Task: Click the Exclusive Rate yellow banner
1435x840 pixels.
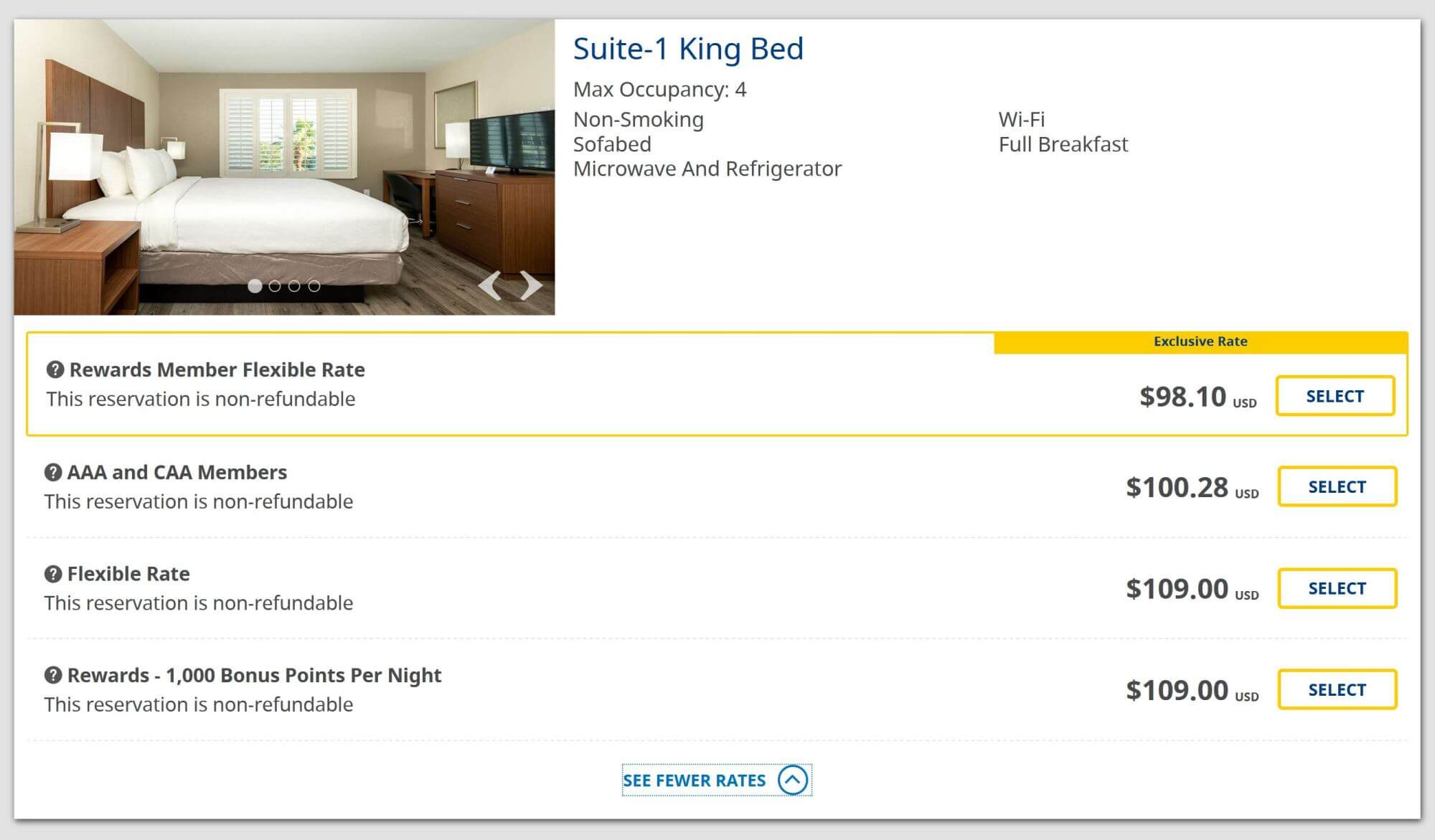Action: click(x=1200, y=342)
